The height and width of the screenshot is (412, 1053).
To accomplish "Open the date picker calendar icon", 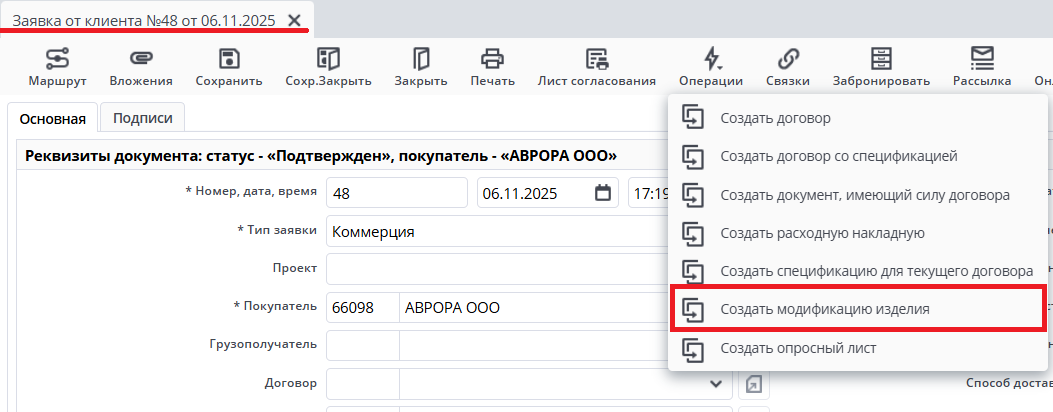I will pos(602,193).
